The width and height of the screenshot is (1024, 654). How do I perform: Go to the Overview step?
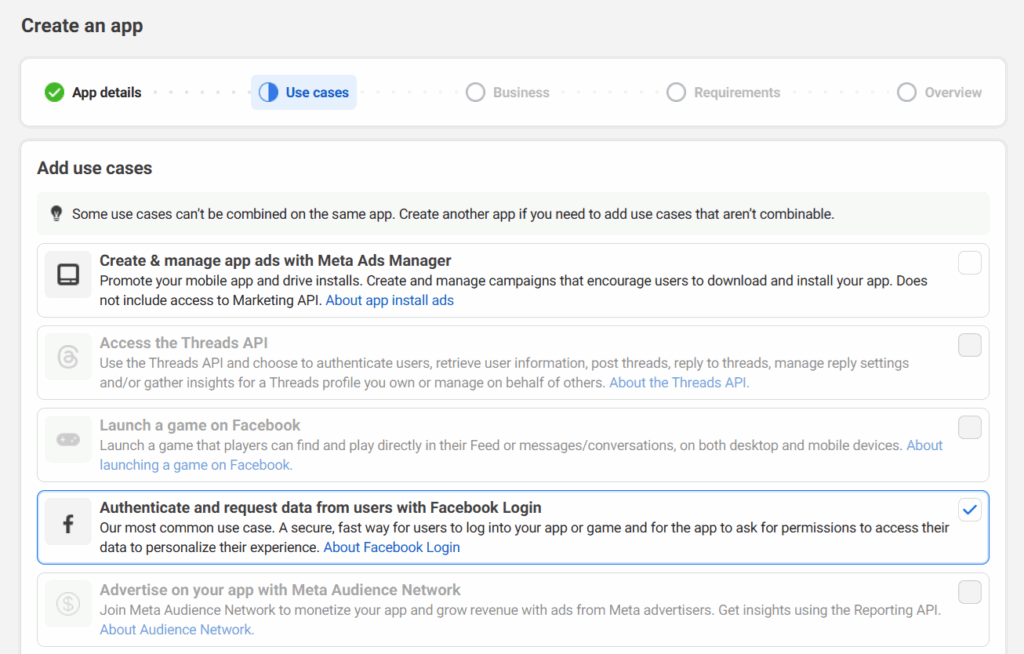point(939,92)
